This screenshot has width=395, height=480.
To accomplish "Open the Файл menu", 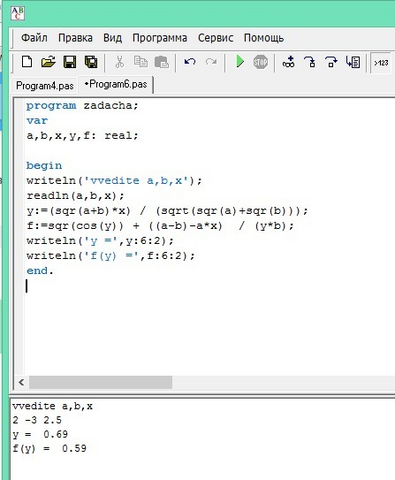I will tap(34, 38).
